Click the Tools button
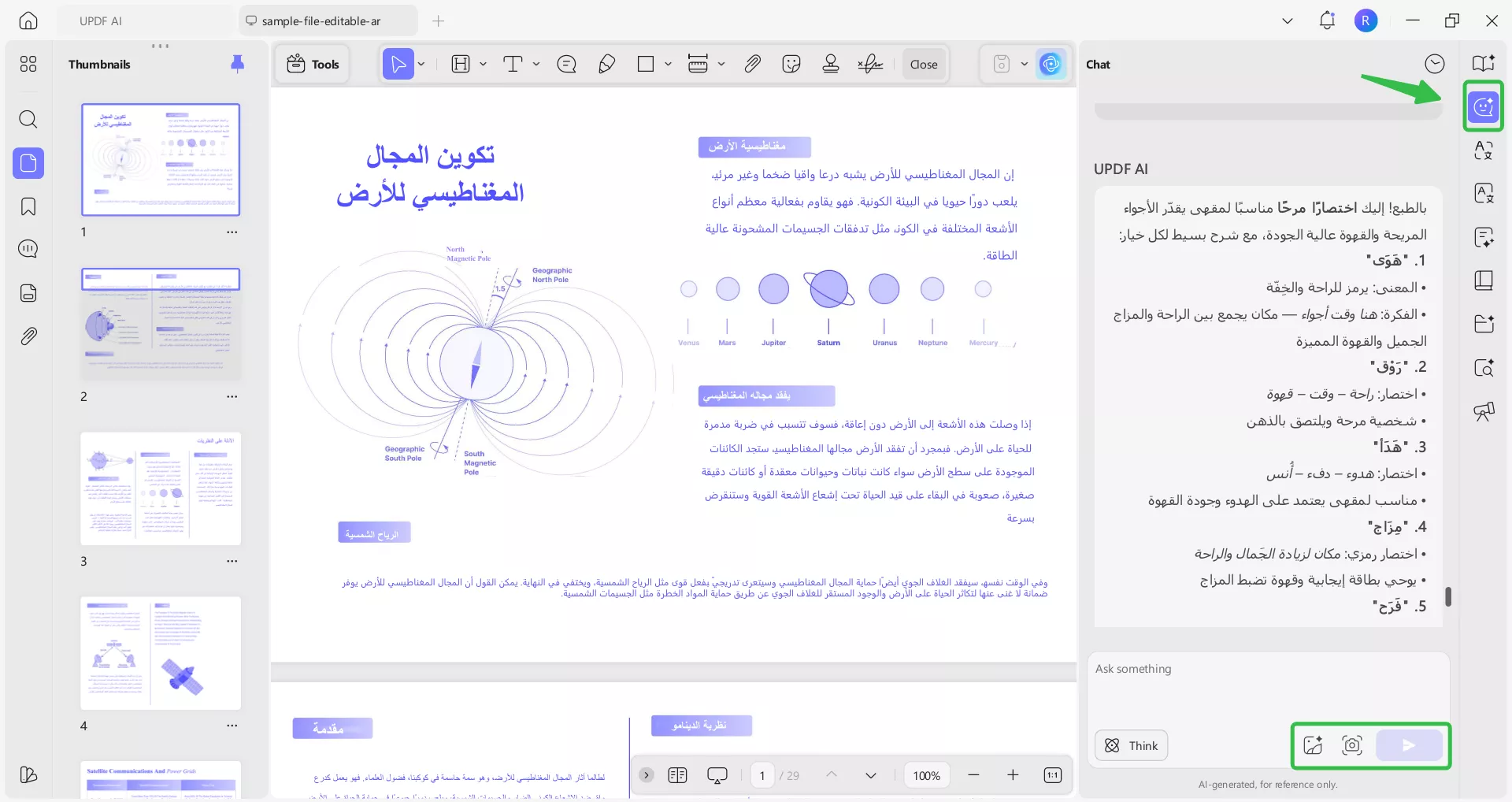The height and width of the screenshot is (802, 1512). pos(312,64)
